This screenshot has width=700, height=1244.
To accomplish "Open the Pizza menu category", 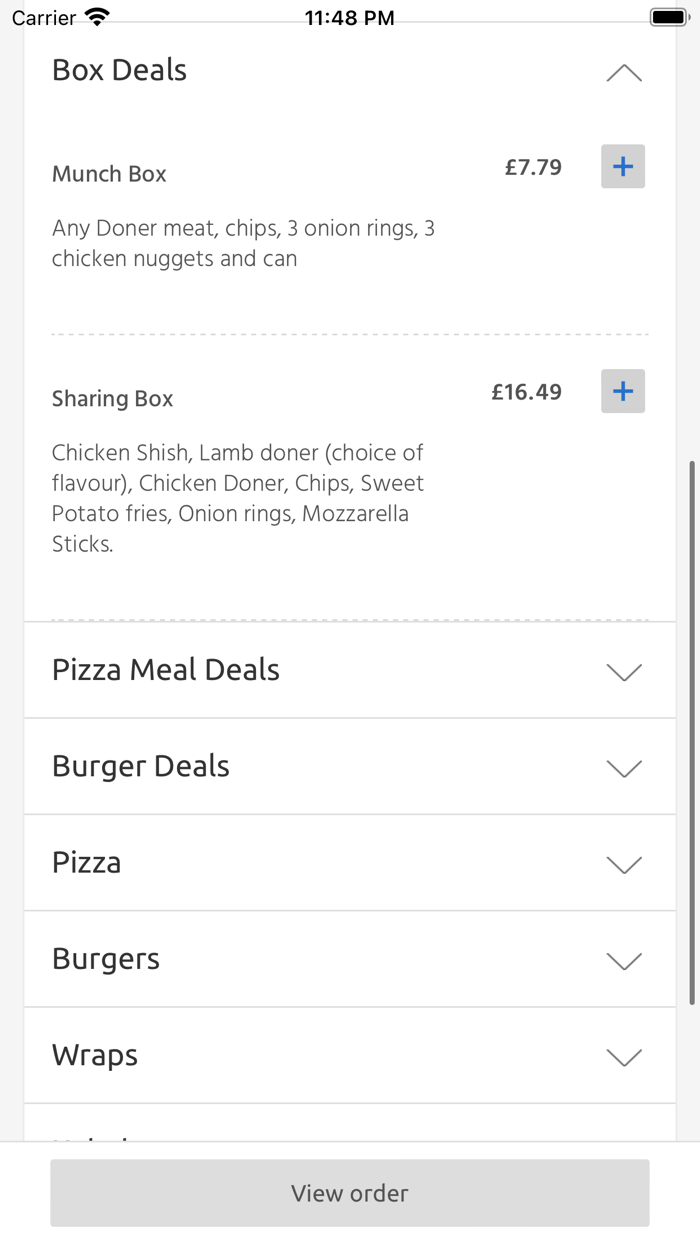I will (x=87, y=863).
